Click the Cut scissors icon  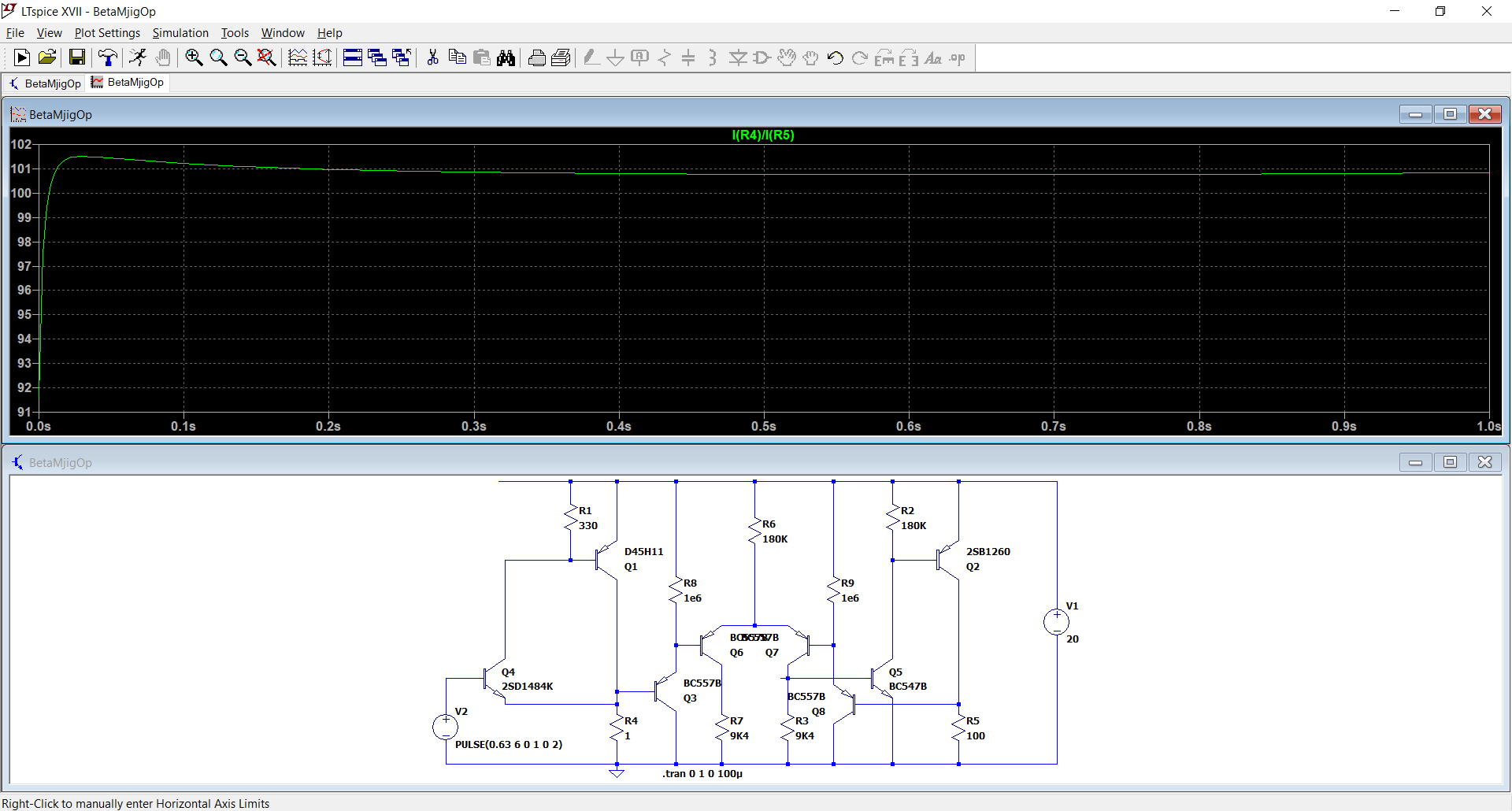tap(432, 57)
